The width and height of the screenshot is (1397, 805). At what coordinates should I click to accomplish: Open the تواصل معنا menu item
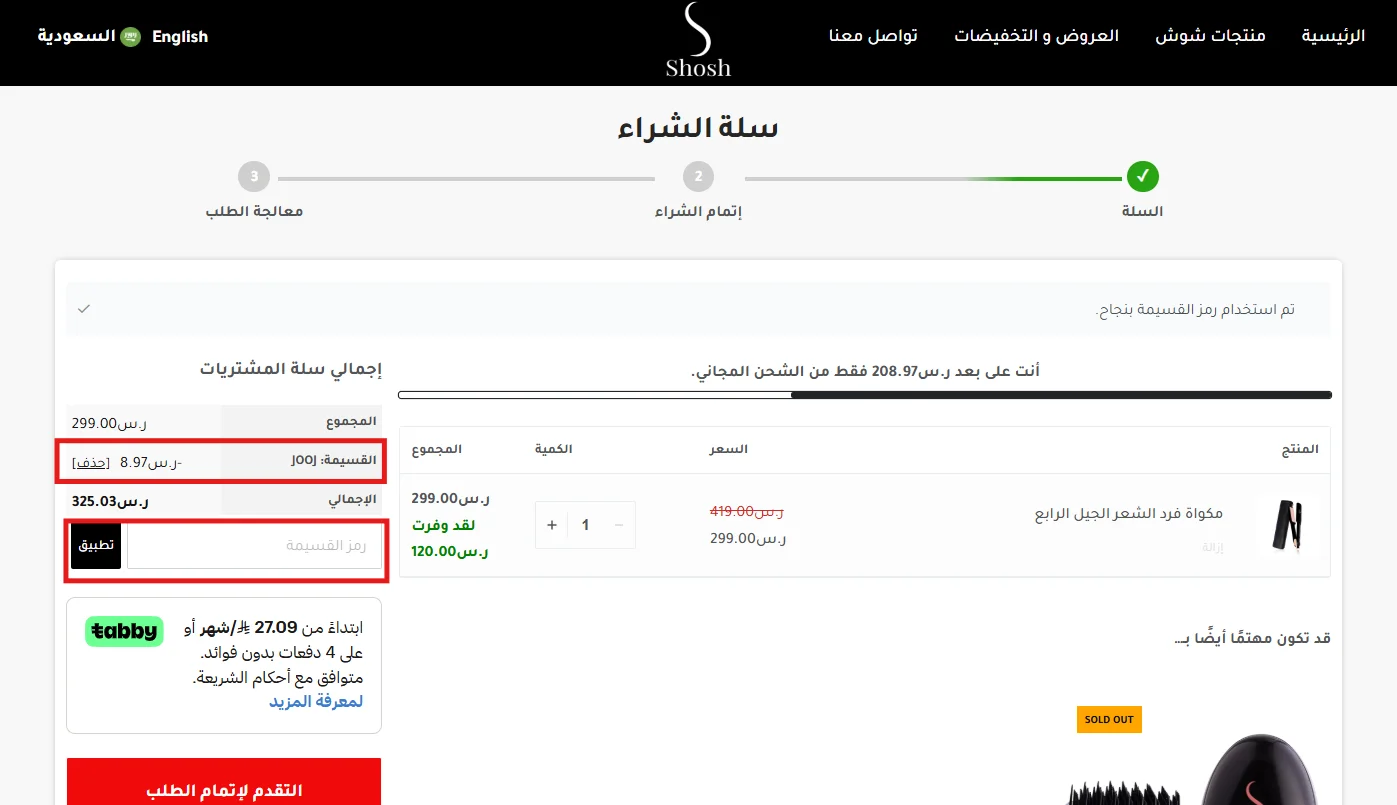coord(873,36)
